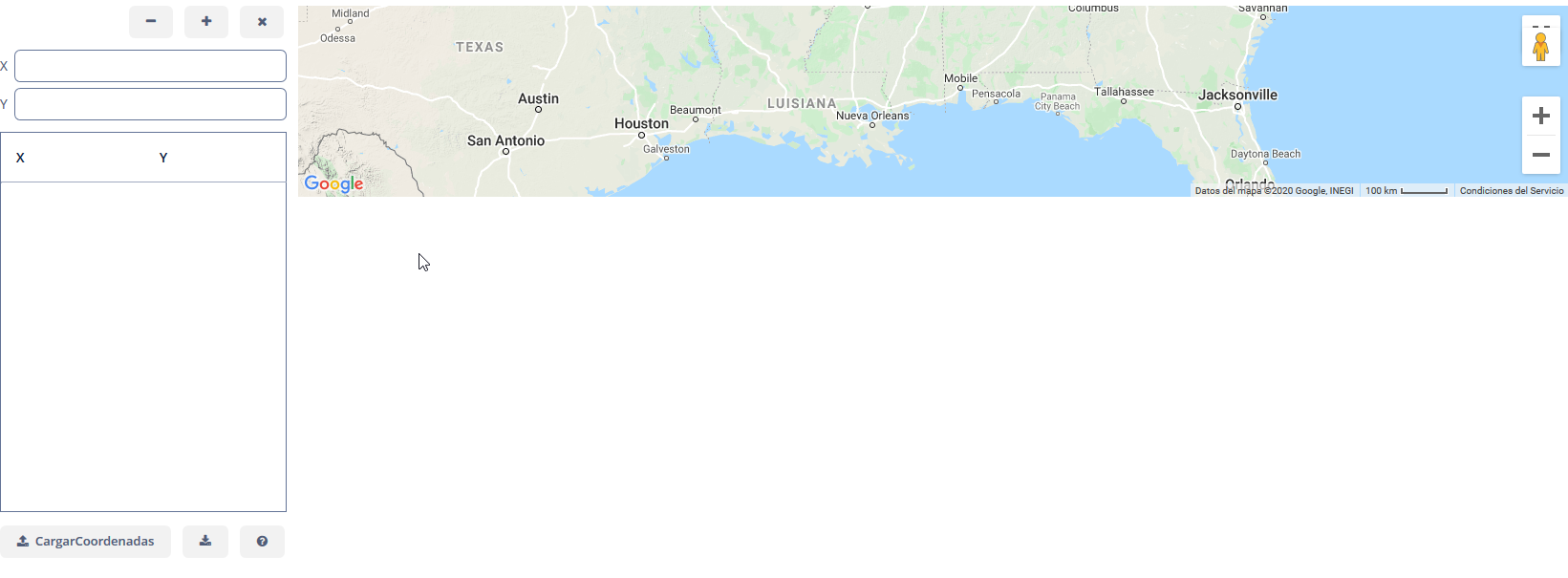
Task: Open help via question mark icon
Action: coord(262,541)
